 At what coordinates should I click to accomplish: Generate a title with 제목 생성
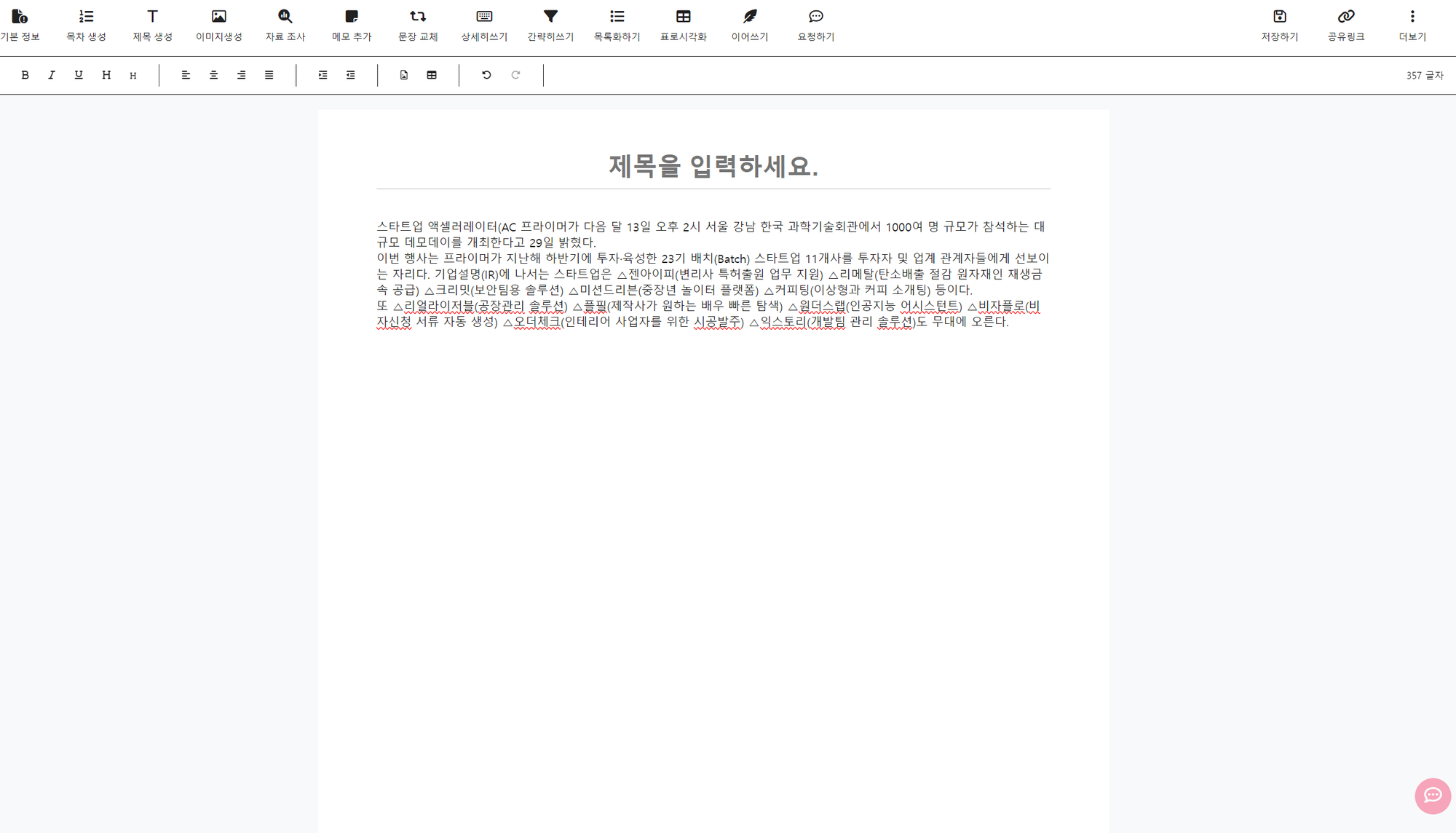coord(152,25)
